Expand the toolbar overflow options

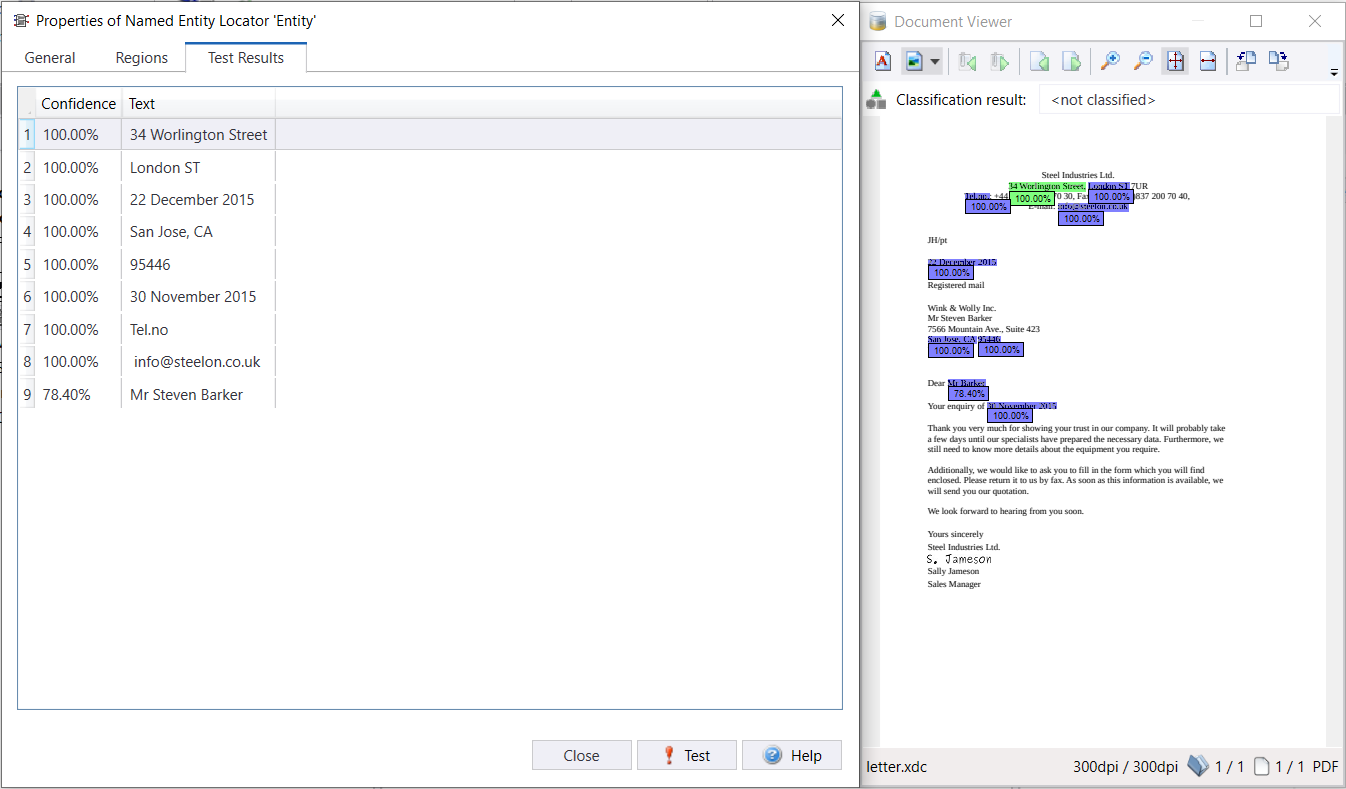(x=1334, y=72)
